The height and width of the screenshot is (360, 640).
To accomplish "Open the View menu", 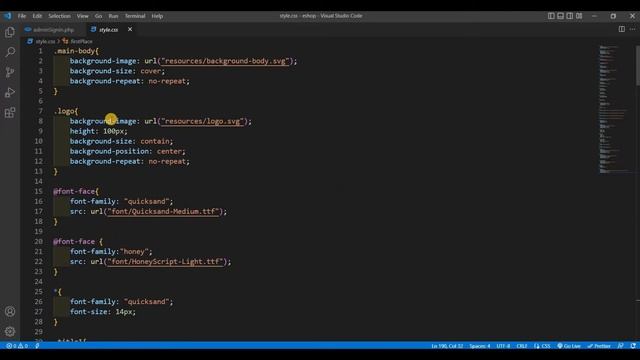I will point(82,16).
